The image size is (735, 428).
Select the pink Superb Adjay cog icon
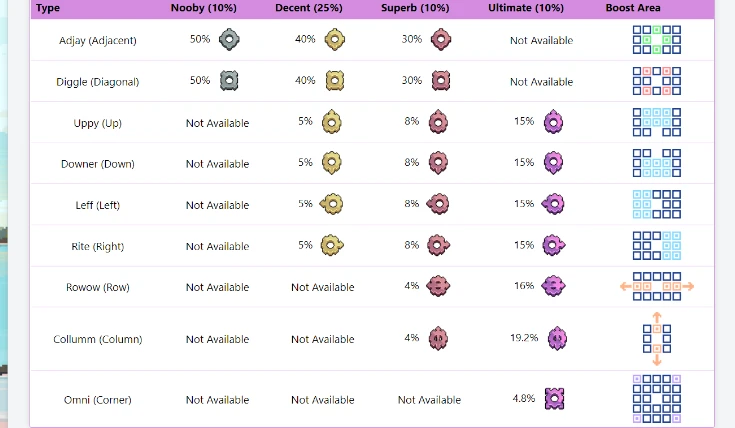pyautogui.click(x=441, y=39)
